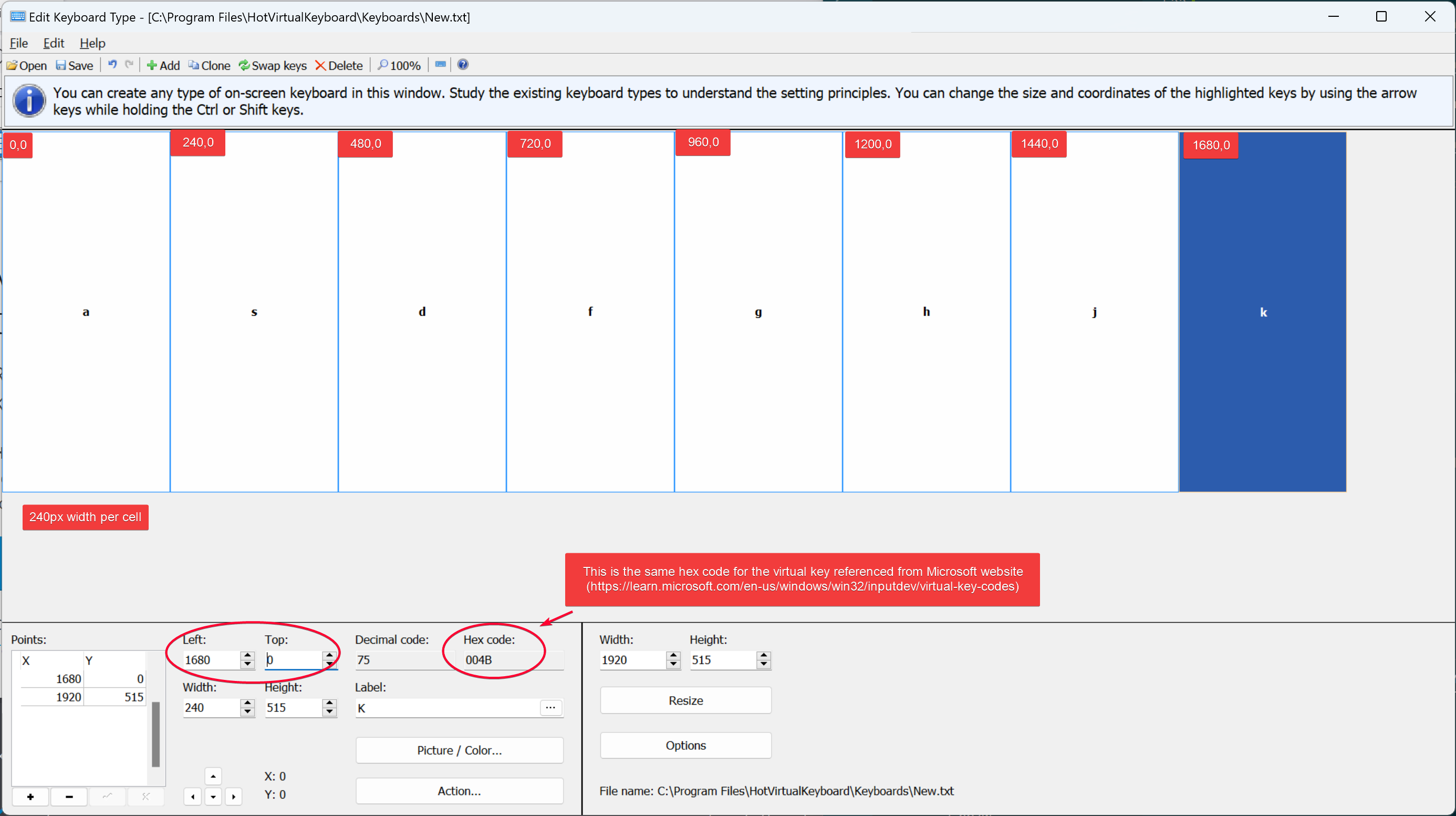This screenshot has height=816, width=1456.
Task: Nudge the key down with the down arrow
Action: (213, 797)
